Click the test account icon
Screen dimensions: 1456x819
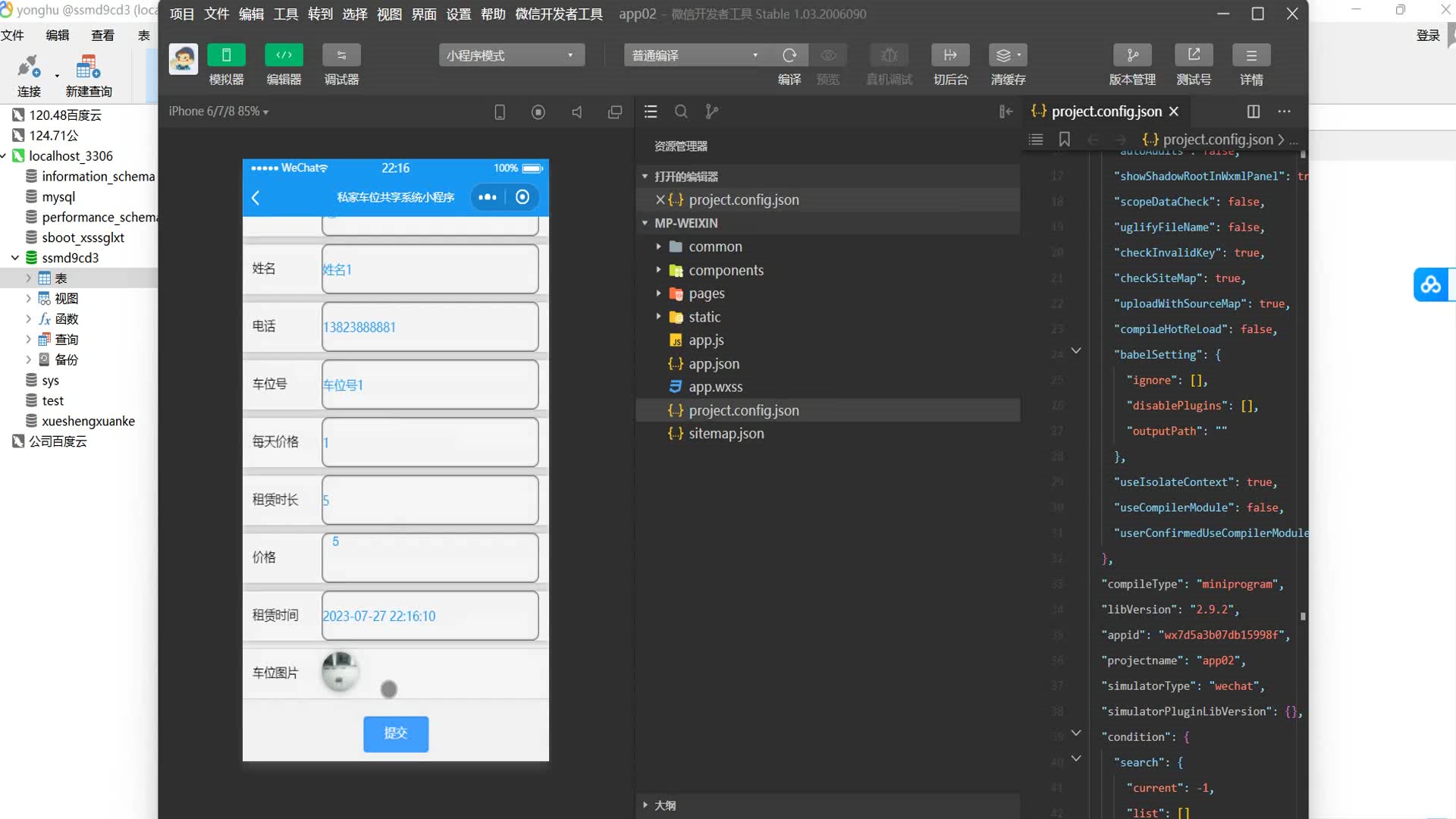1194,55
